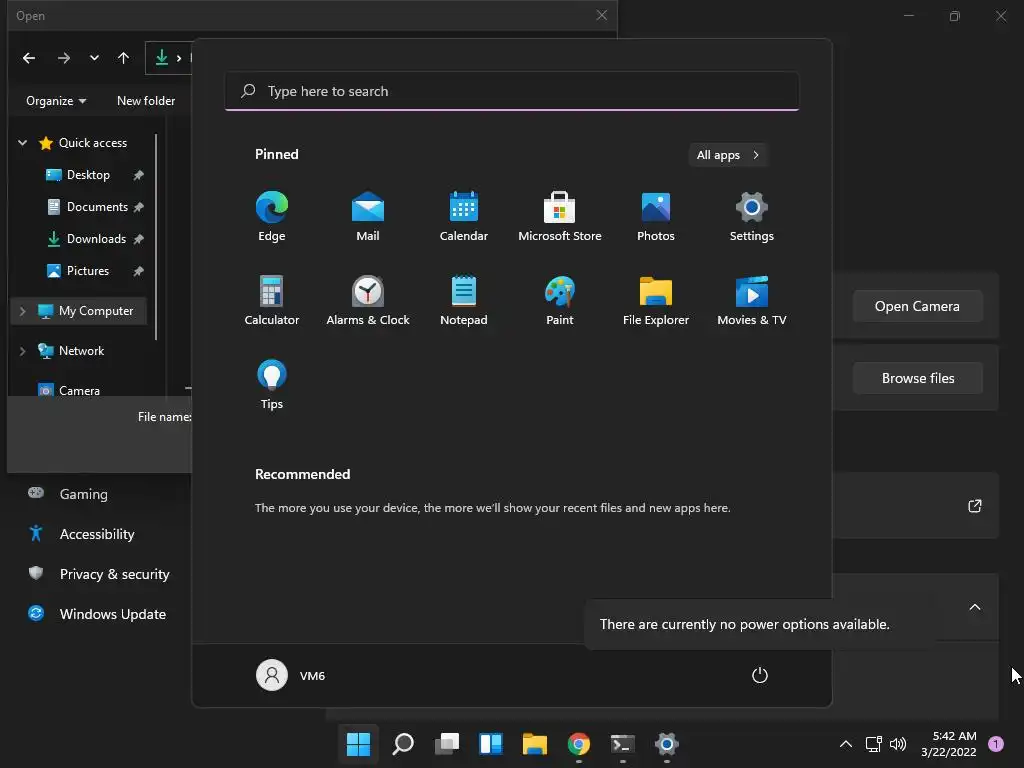Open taskbar Search
The height and width of the screenshot is (768, 1024).
tap(403, 744)
